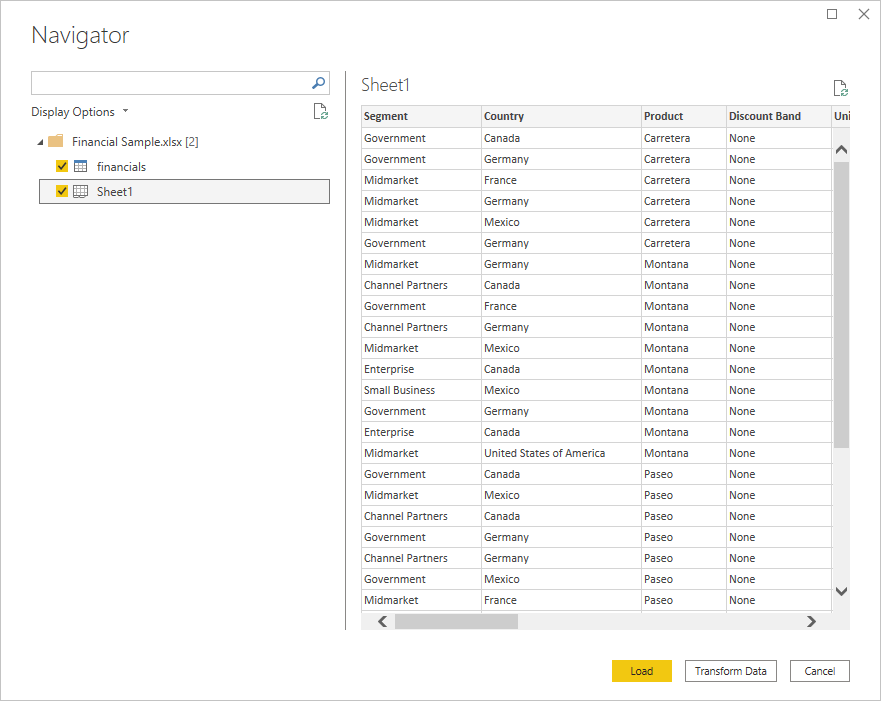Click the Segment column header
This screenshot has width=881, height=701.
pos(420,116)
